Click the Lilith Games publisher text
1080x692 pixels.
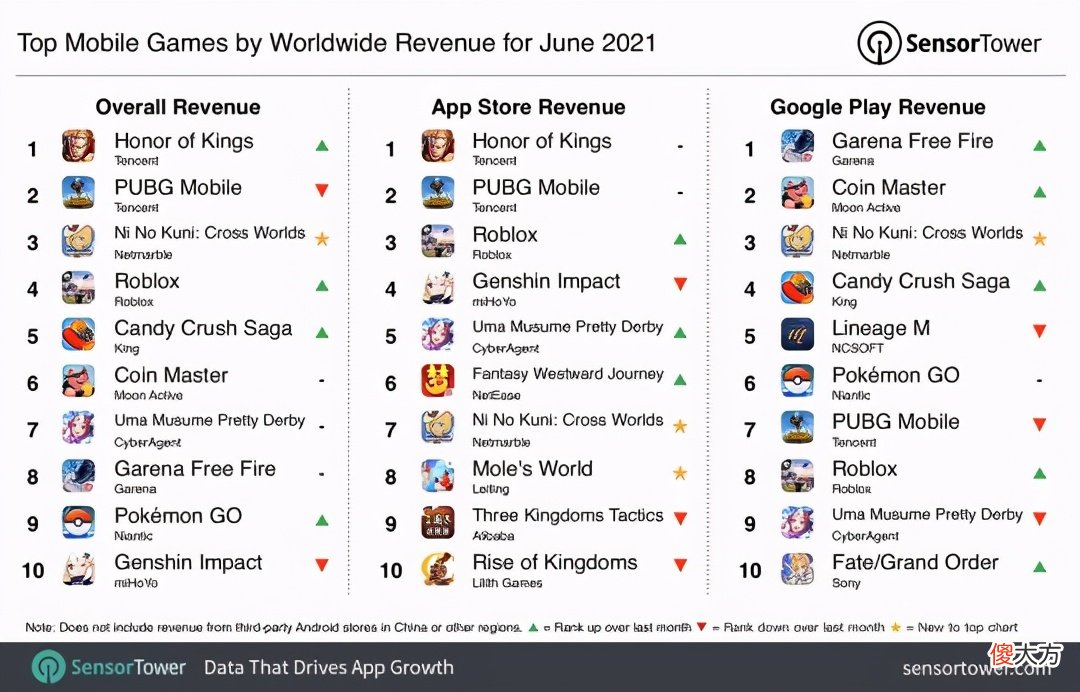(x=507, y=583)
